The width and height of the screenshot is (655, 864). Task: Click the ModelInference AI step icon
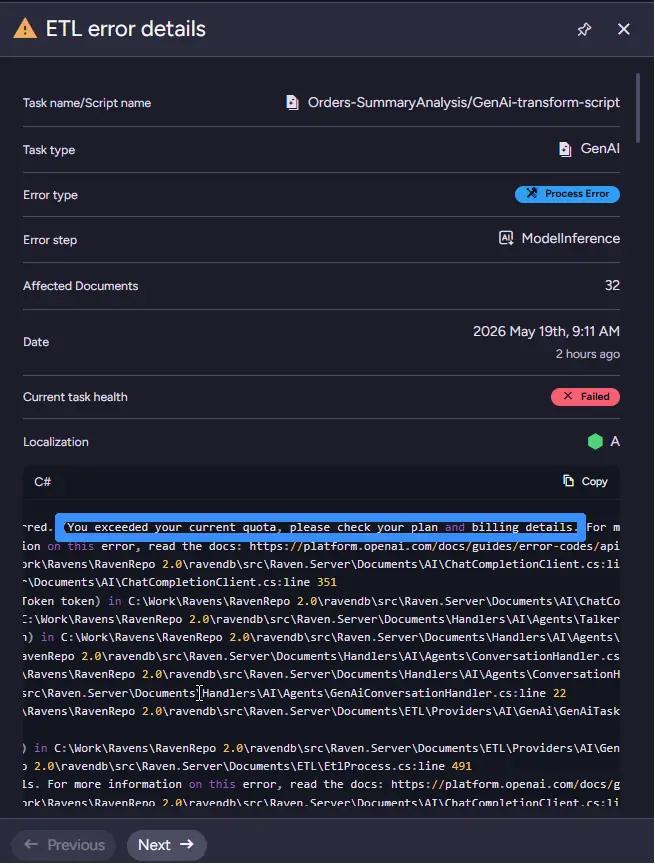506,238
